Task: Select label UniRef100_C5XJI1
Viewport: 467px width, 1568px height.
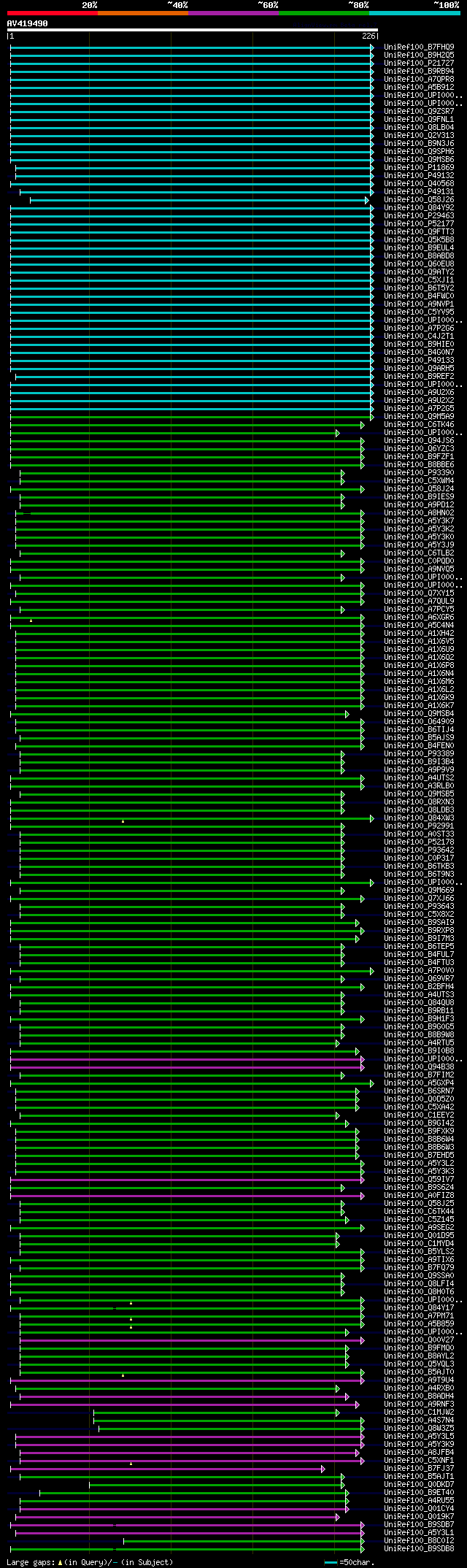Action: (x=419, y=280)
